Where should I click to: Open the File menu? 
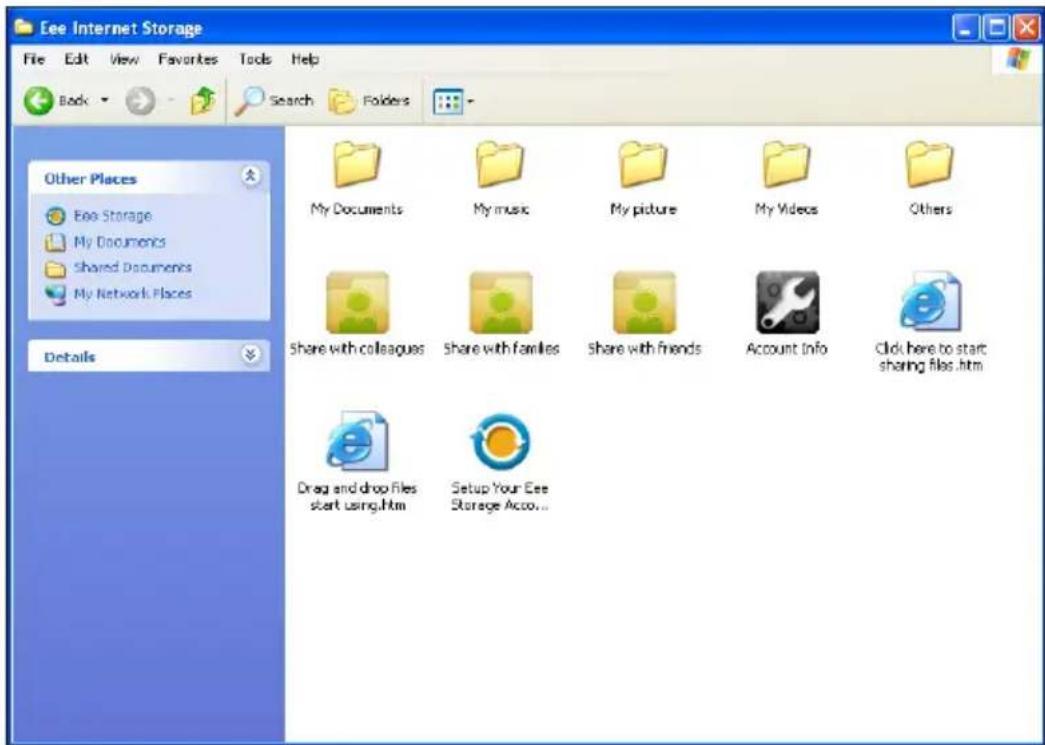pos(34,59)
